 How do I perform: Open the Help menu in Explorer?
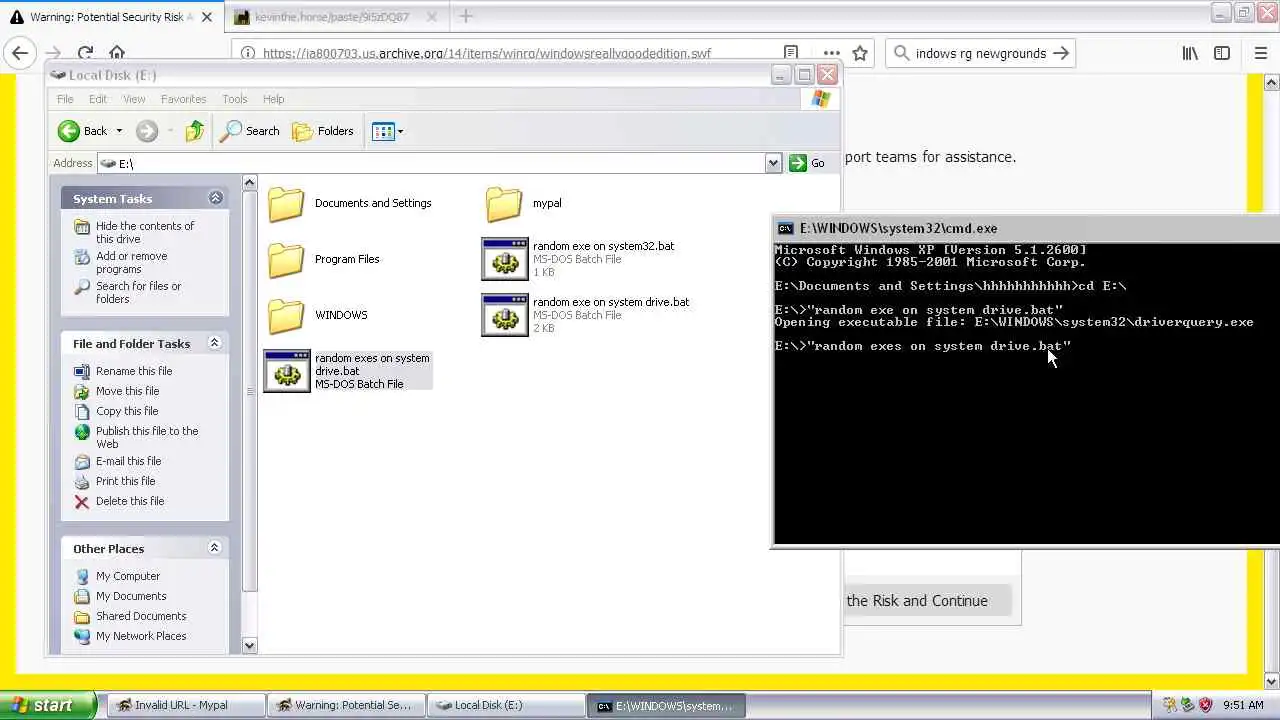[x=274, y=99]
